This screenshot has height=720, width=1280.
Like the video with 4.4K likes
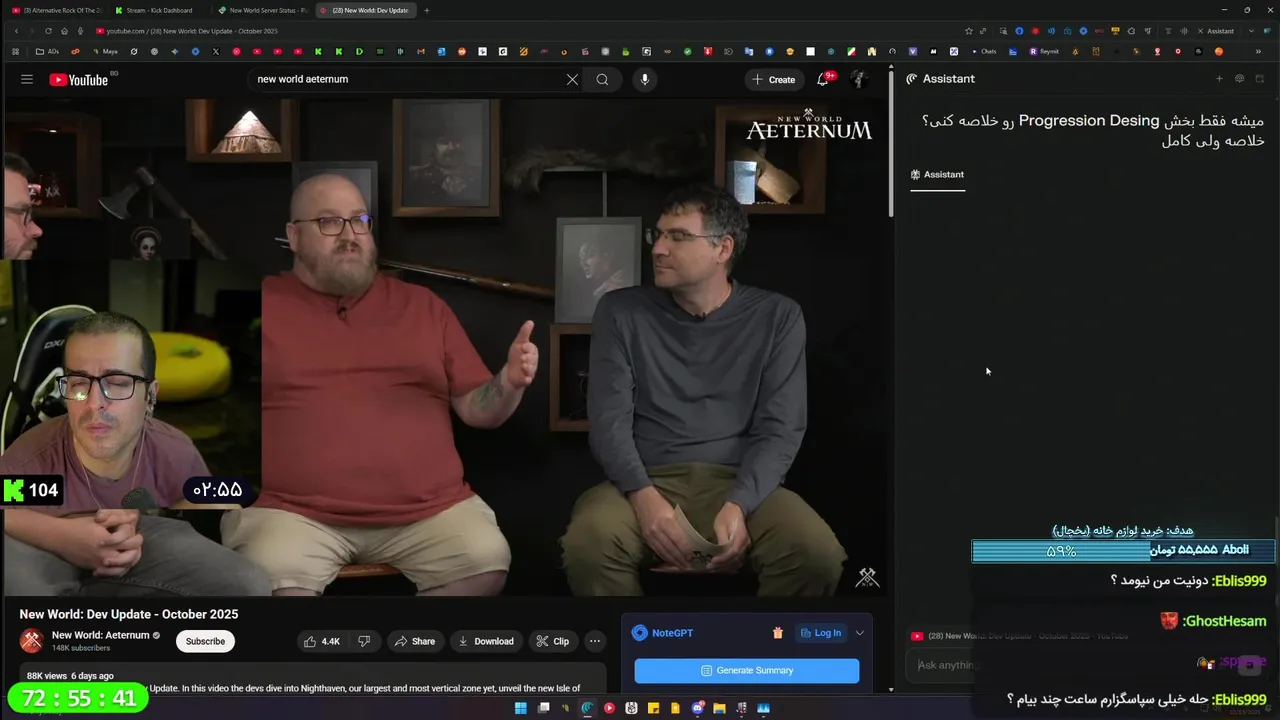[322, 641]
